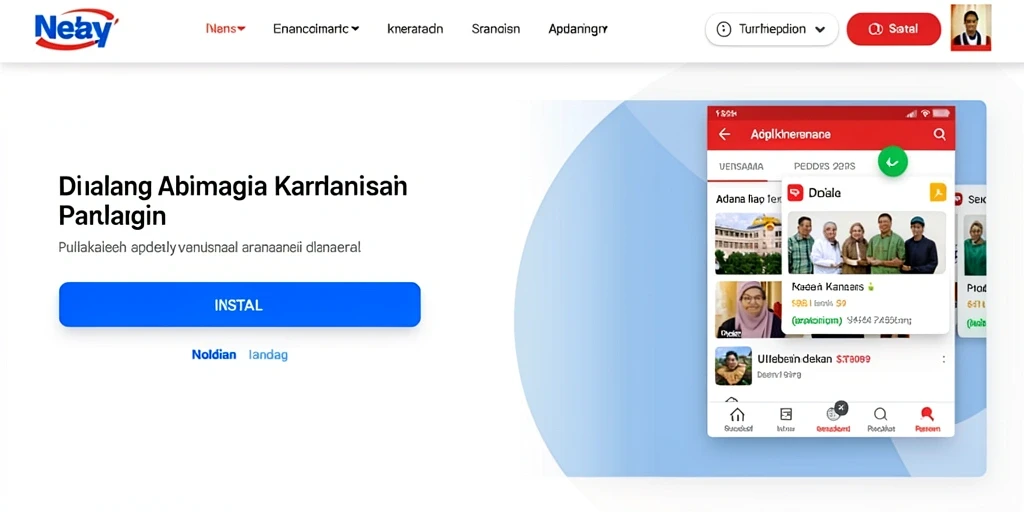
Task: Follow the landag link
Action: tap(268, 355)
